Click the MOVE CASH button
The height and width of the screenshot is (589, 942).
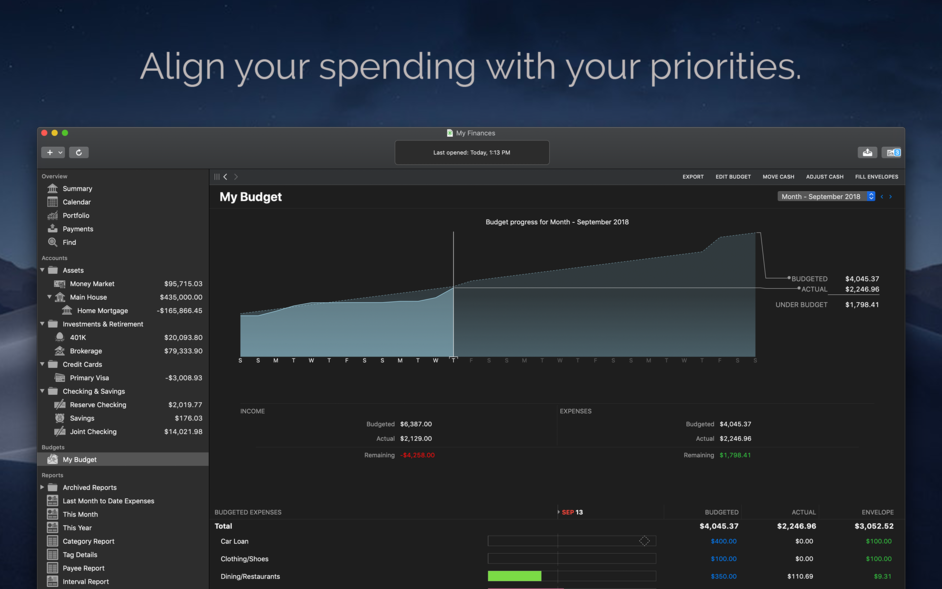tap(778, 176)
